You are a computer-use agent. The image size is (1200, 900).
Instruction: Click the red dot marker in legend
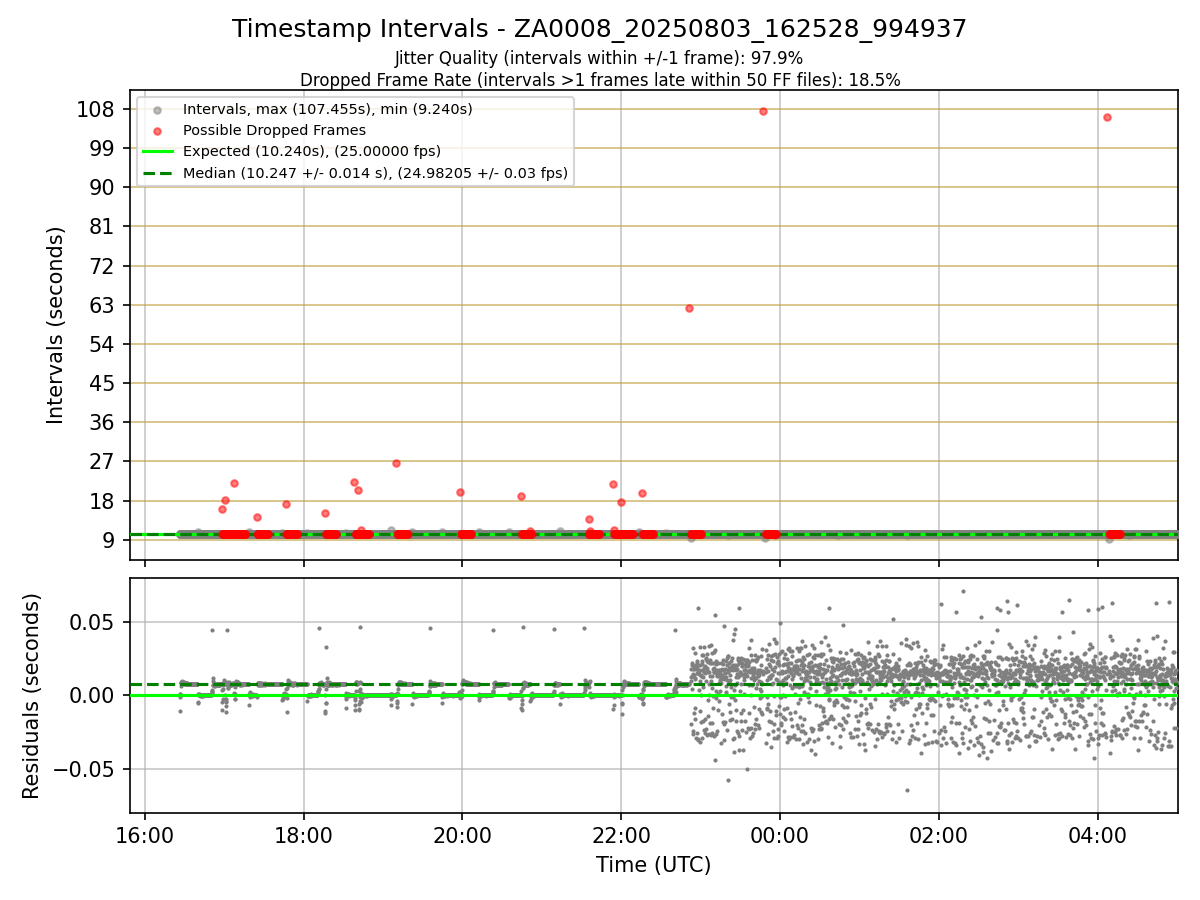coord(157,131)
